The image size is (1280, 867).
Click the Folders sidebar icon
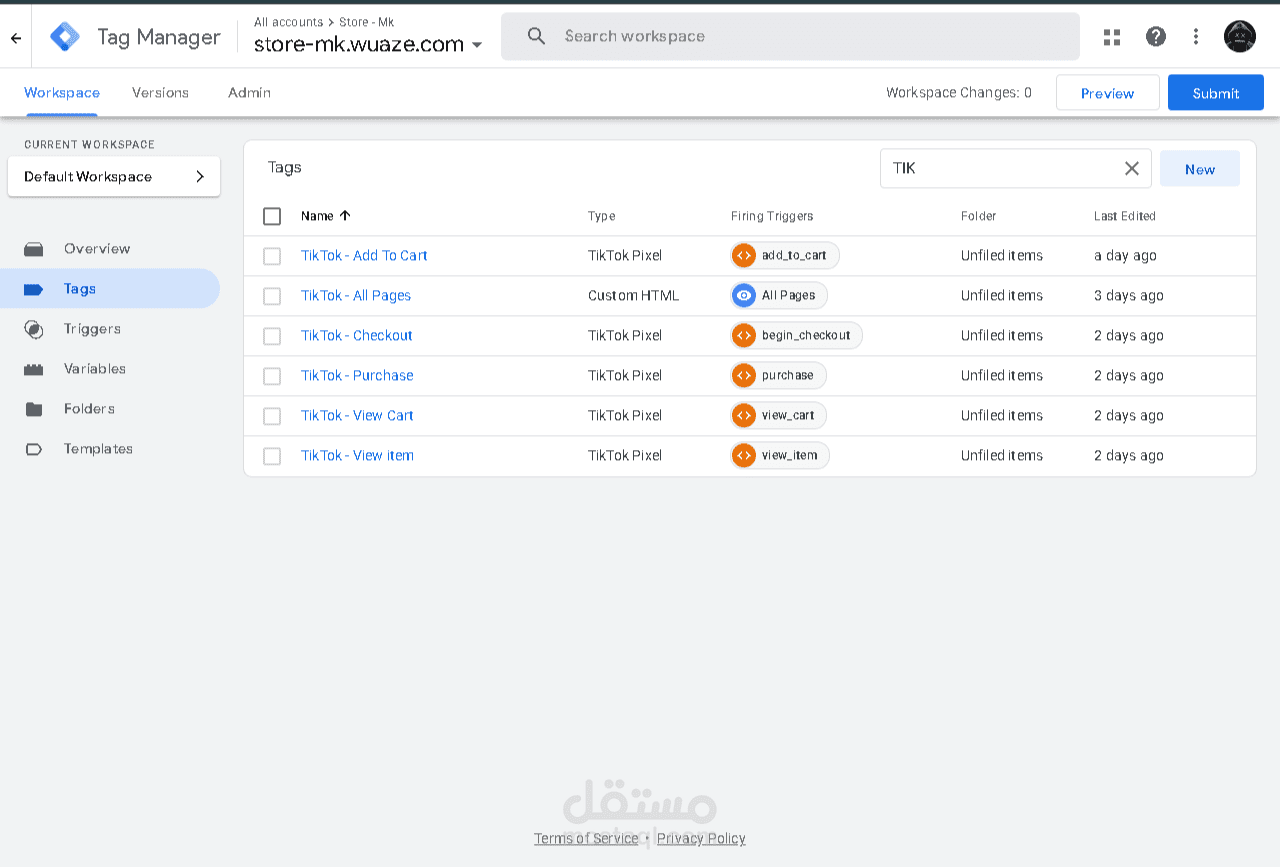34,409
